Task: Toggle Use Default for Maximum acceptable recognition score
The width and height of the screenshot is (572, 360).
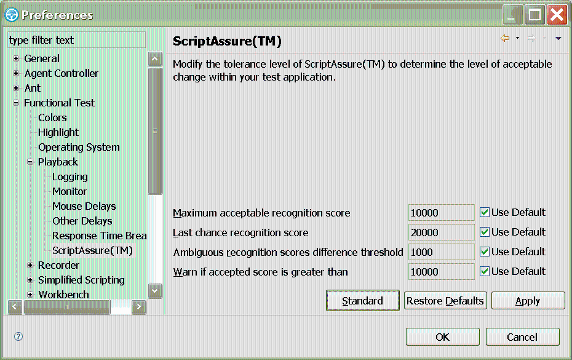Action: pyautogui.click(x=485, y=212)
